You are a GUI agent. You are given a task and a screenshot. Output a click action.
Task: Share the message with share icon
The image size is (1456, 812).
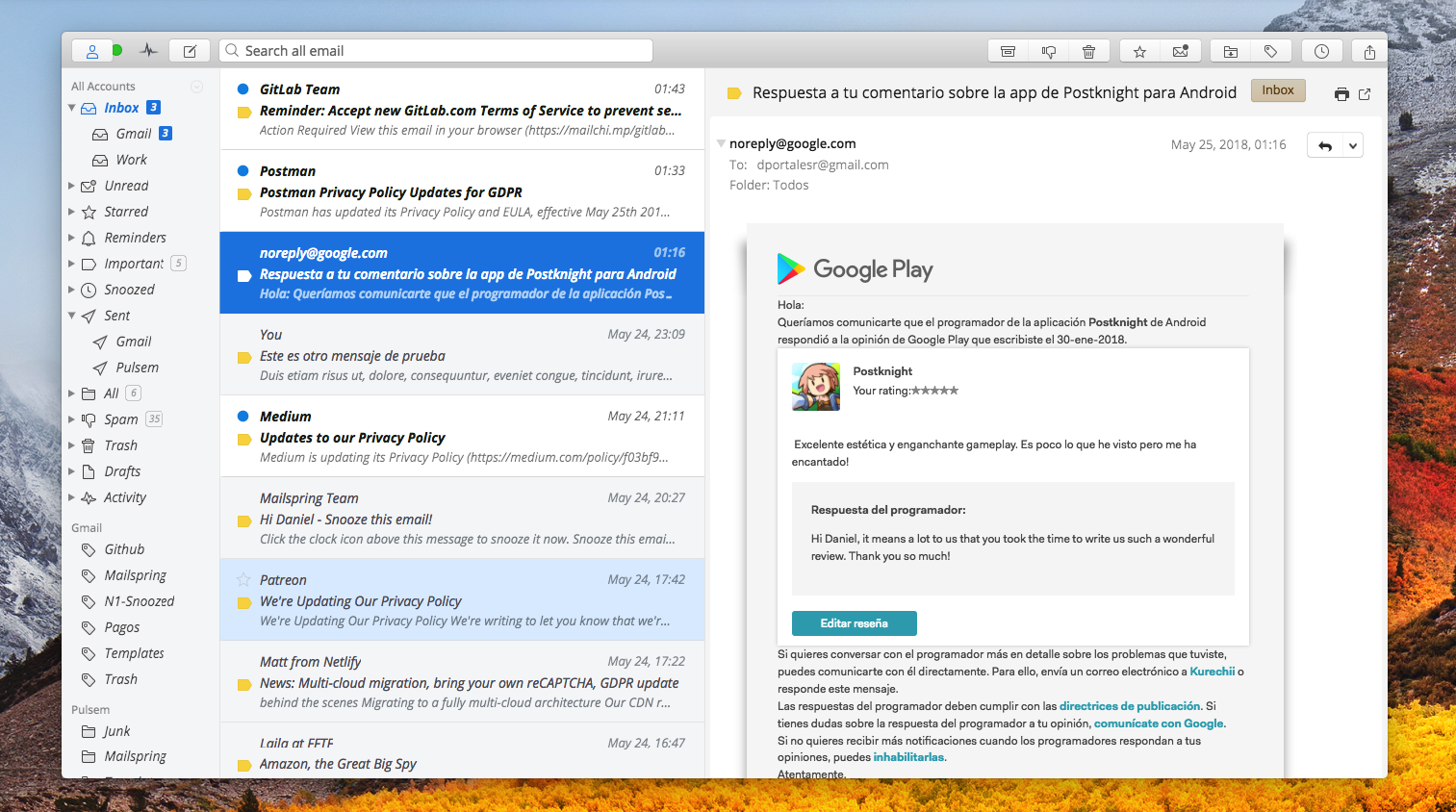point(1369,52)
